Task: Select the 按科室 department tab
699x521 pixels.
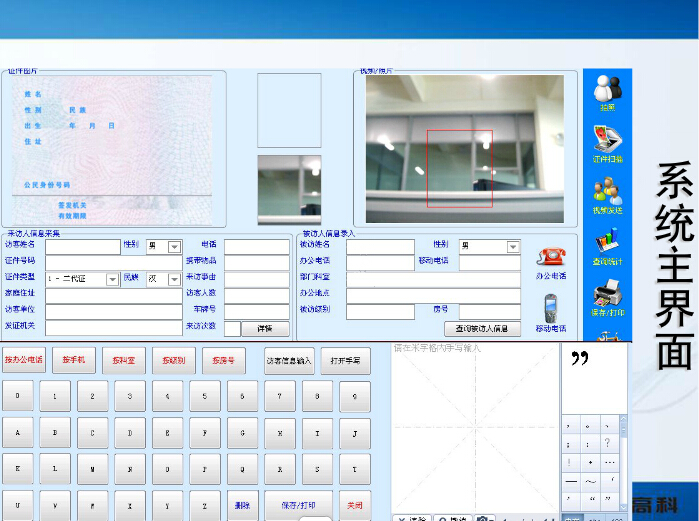Action: tap(123, 360)
